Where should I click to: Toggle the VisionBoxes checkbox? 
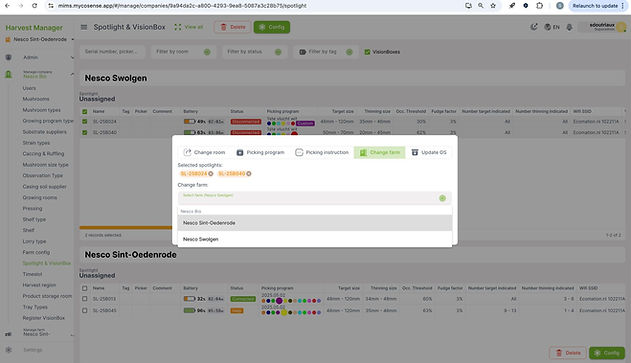pyautogui.click(x=367, y=52)
